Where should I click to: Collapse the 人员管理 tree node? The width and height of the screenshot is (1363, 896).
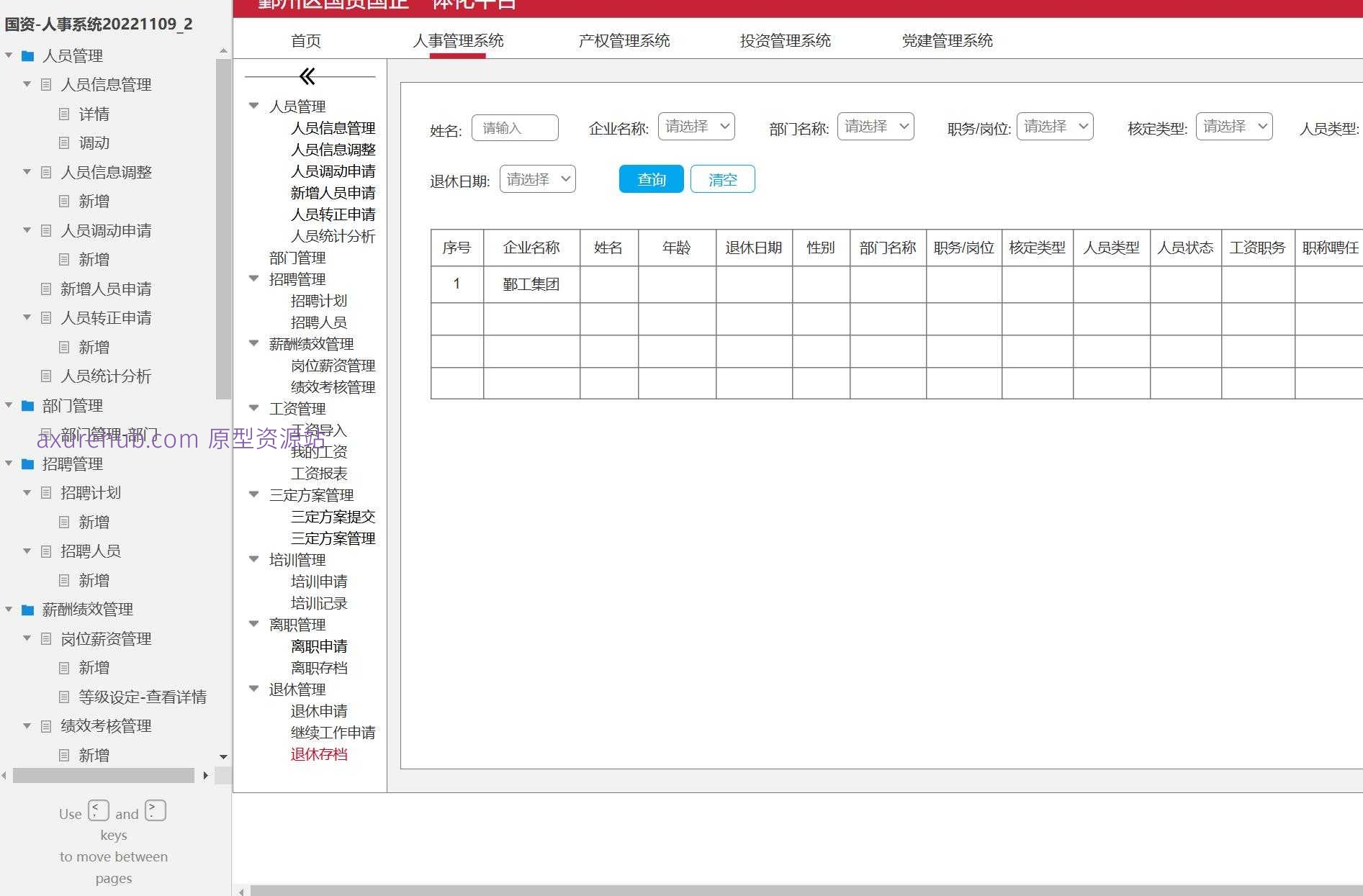point(9,55)
